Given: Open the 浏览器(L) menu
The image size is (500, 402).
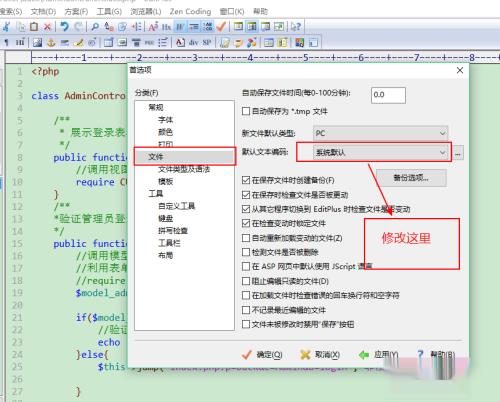Looking at the screenshot, I should [146, 12].
